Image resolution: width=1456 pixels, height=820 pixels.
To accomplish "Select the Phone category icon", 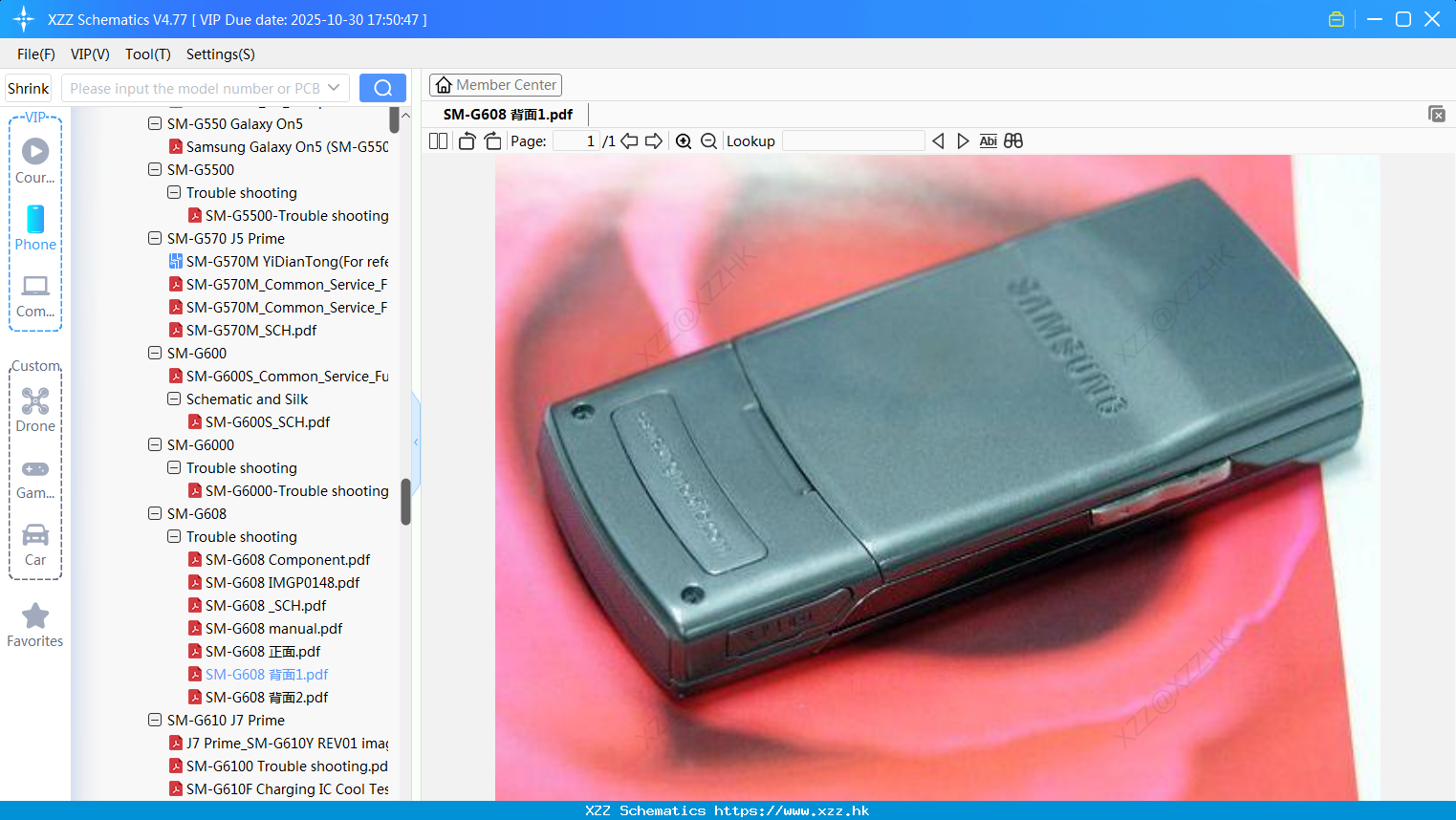I will [35, 228].
